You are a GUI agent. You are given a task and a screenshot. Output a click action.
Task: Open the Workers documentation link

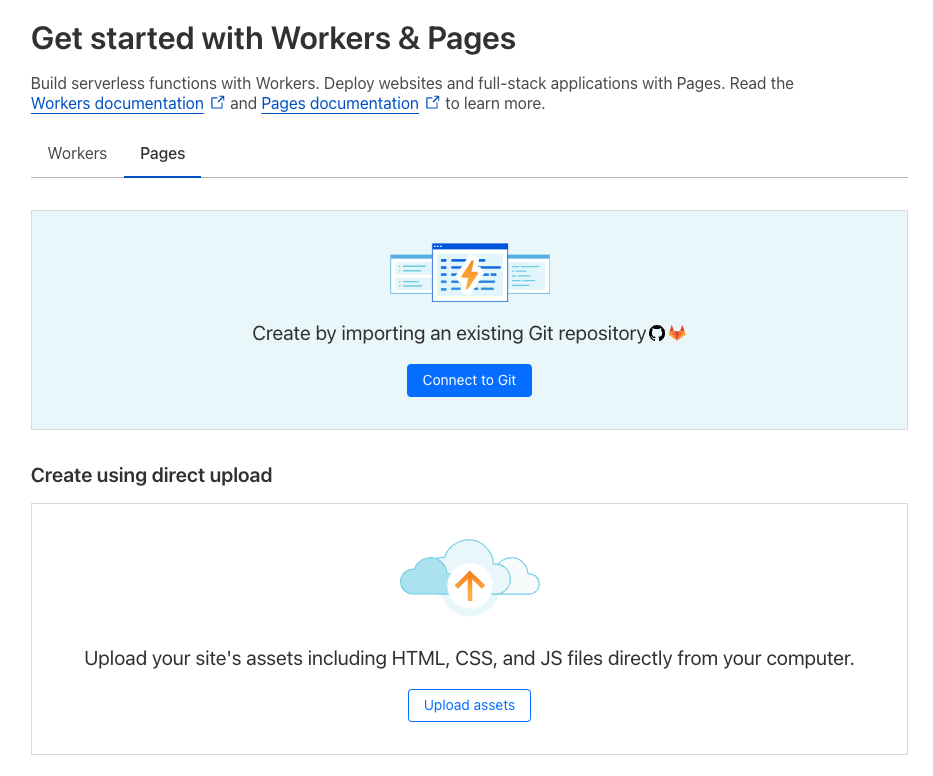tap(117, 104)
